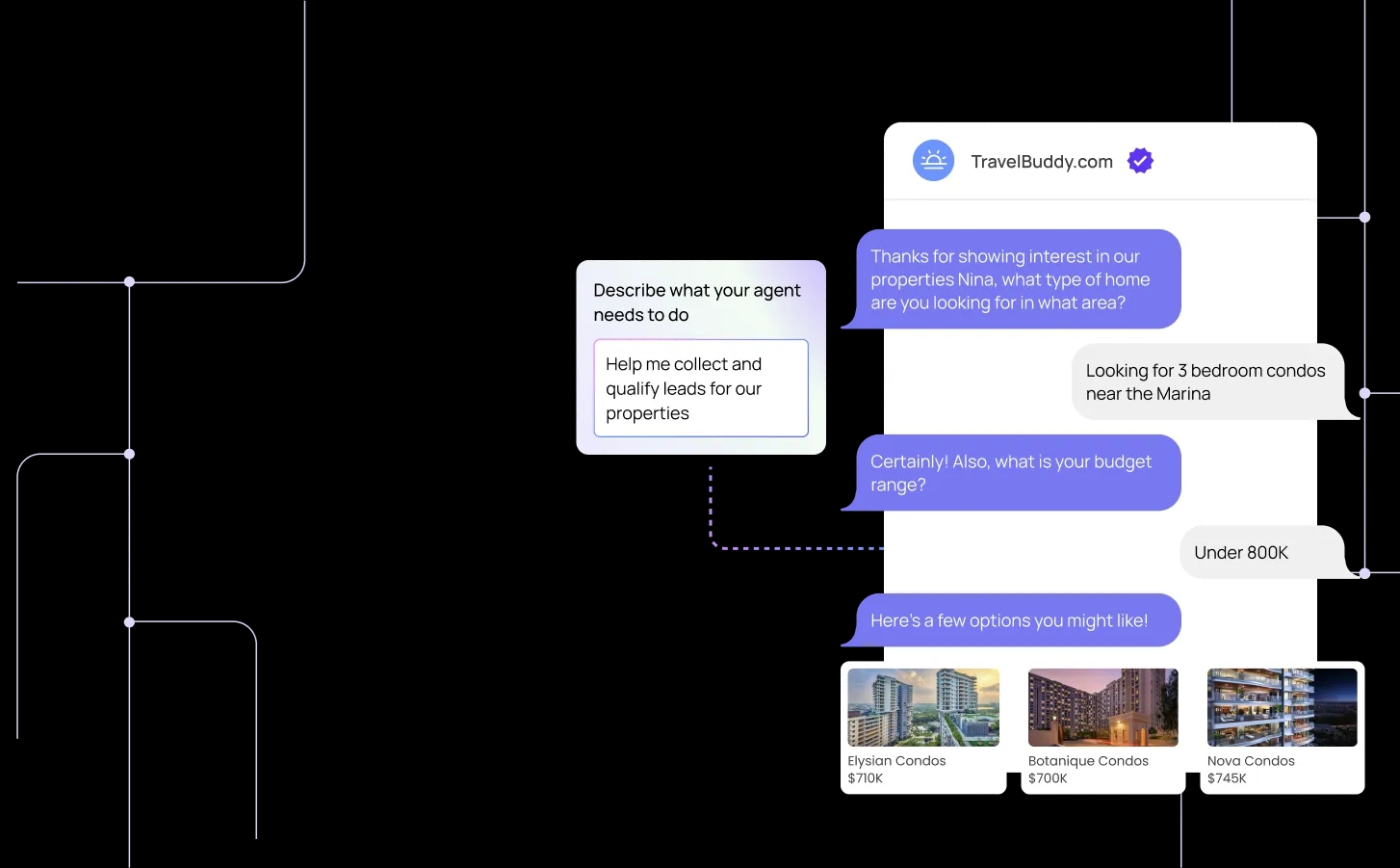This screenshot has height=868, width=1400.
Task: Click the topmost connector node on left line
Action: pos(129,282)
